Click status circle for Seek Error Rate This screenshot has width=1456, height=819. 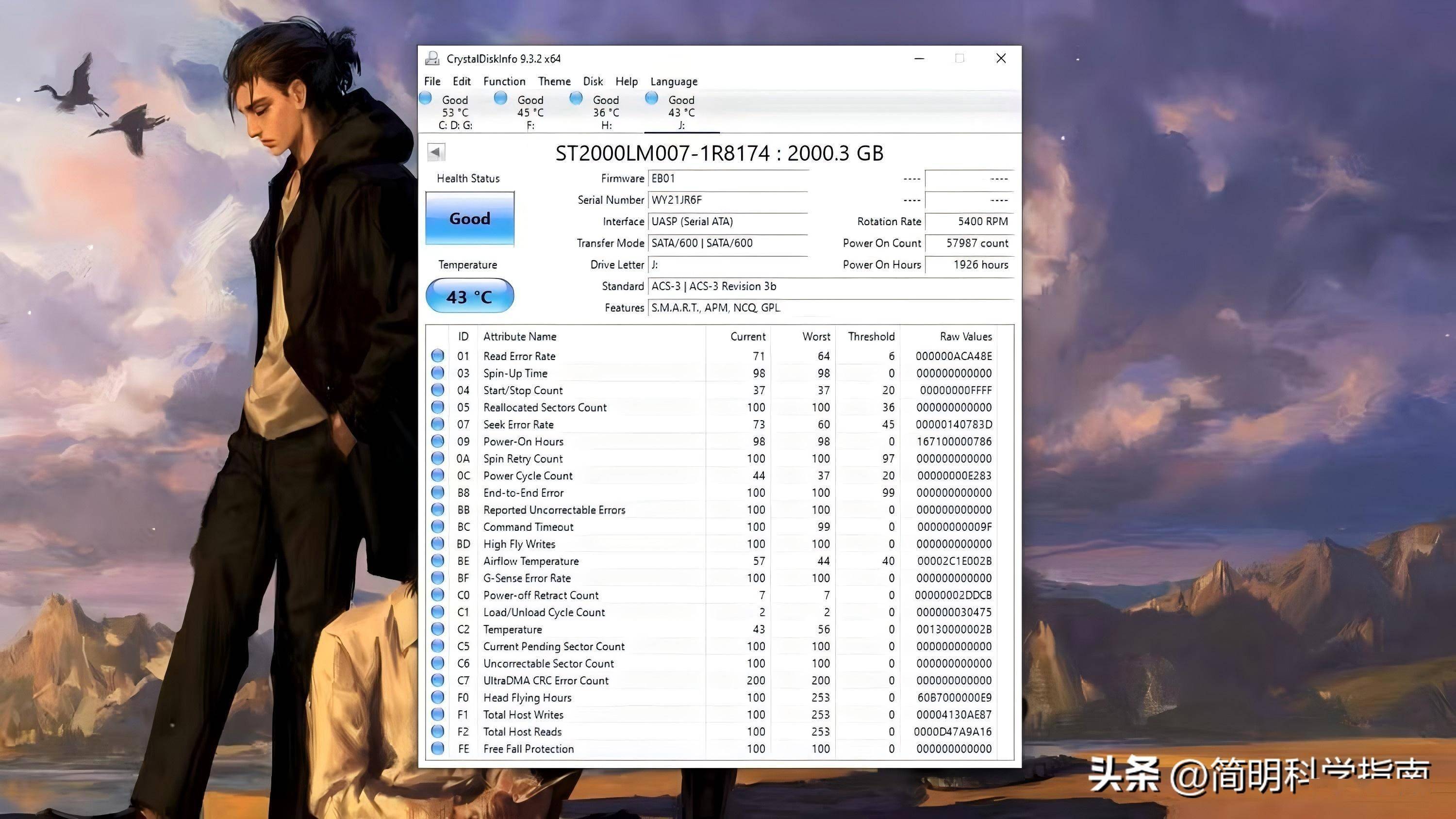click(437, 425)
